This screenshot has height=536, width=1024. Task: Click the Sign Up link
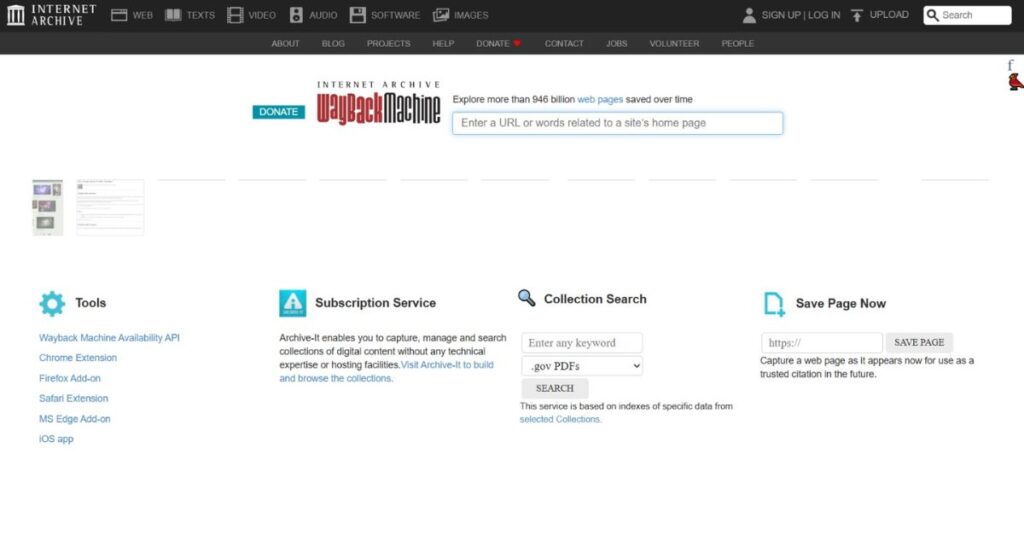click(x=781, y=15)
